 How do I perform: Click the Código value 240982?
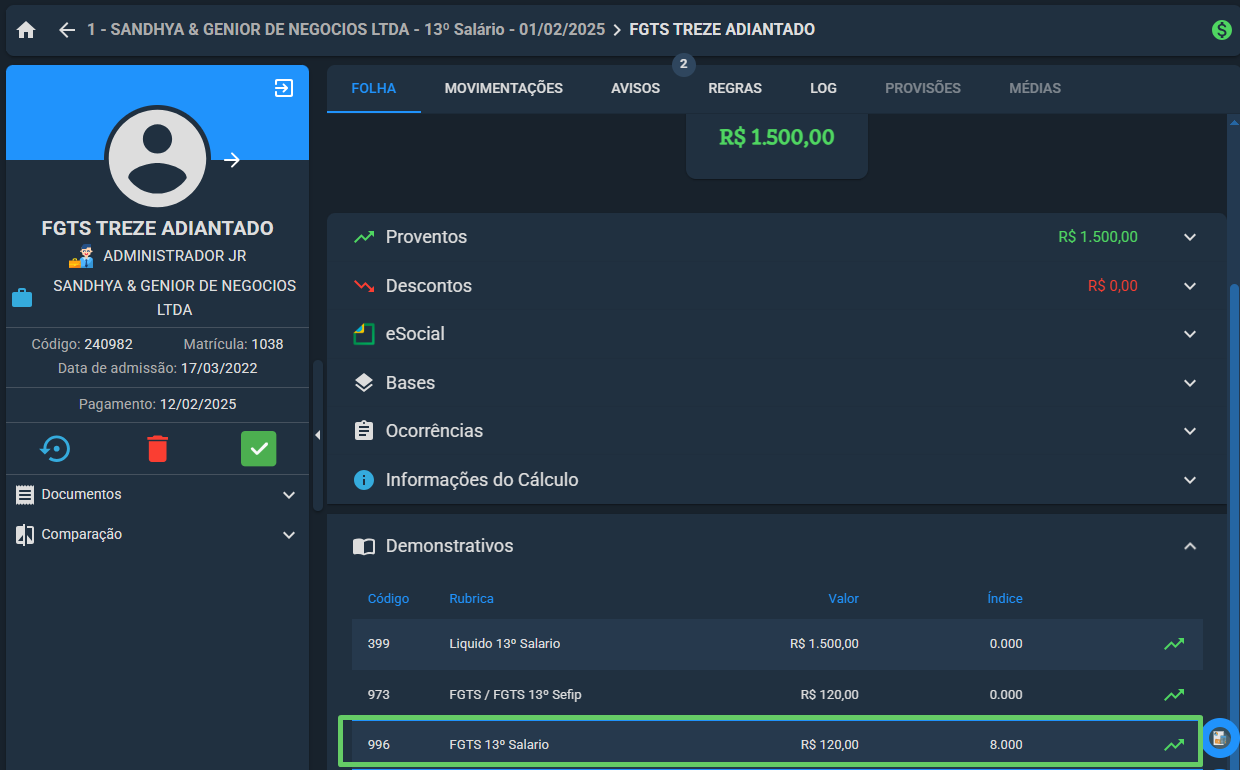pyautogui.click(x=108, y=344)
